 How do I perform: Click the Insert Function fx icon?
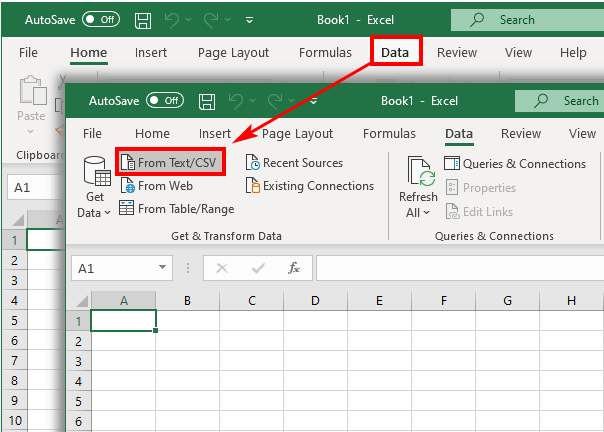294,268
